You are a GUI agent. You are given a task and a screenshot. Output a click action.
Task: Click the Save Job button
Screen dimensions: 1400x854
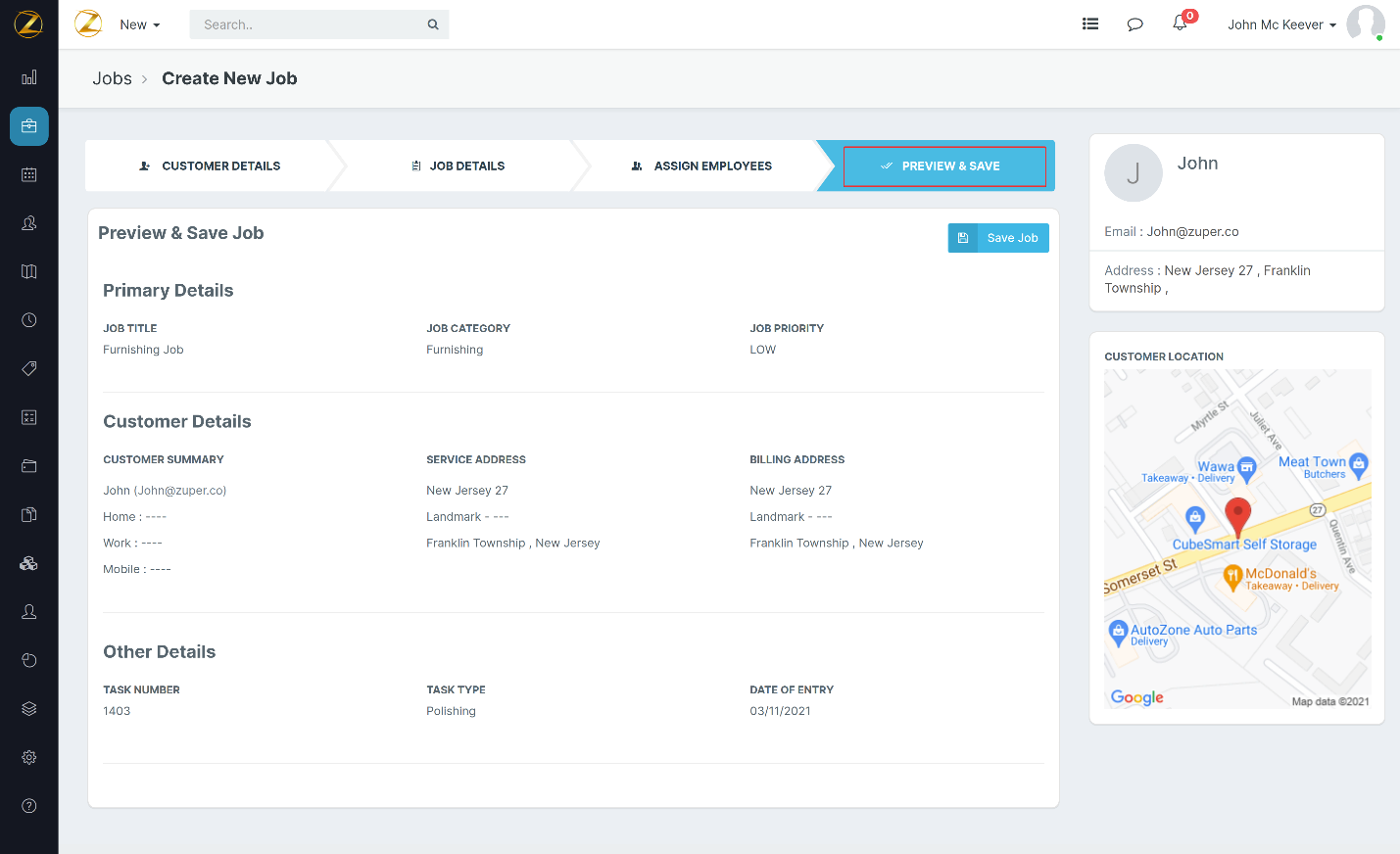click(998, 238)
